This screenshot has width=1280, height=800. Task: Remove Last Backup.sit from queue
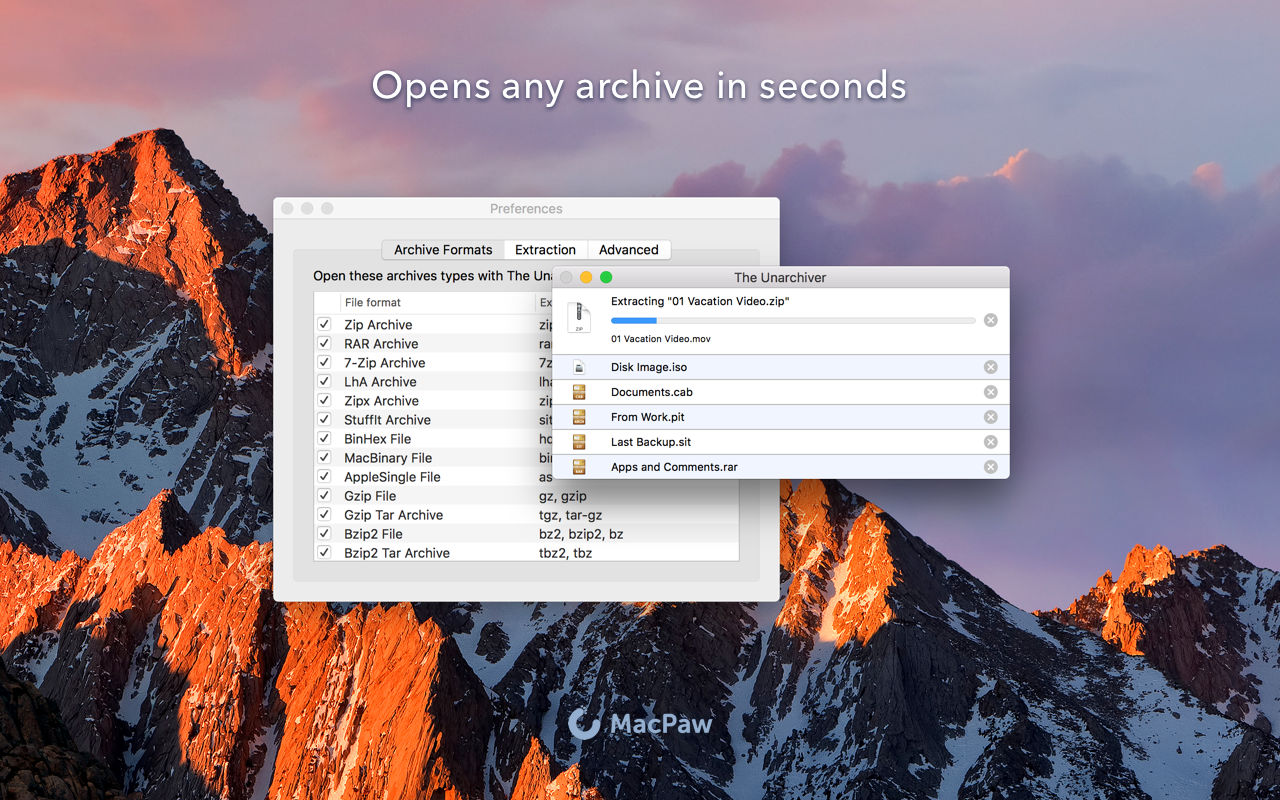click(x=990, y=442)
